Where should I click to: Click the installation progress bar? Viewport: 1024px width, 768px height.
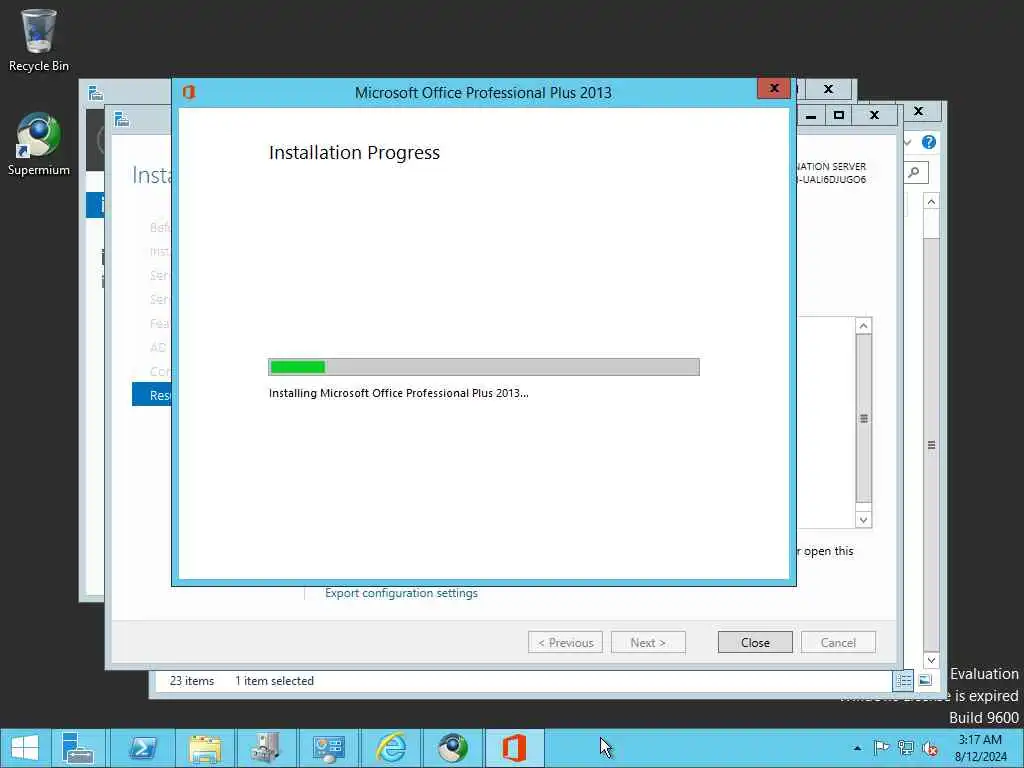tap(483, 367)
